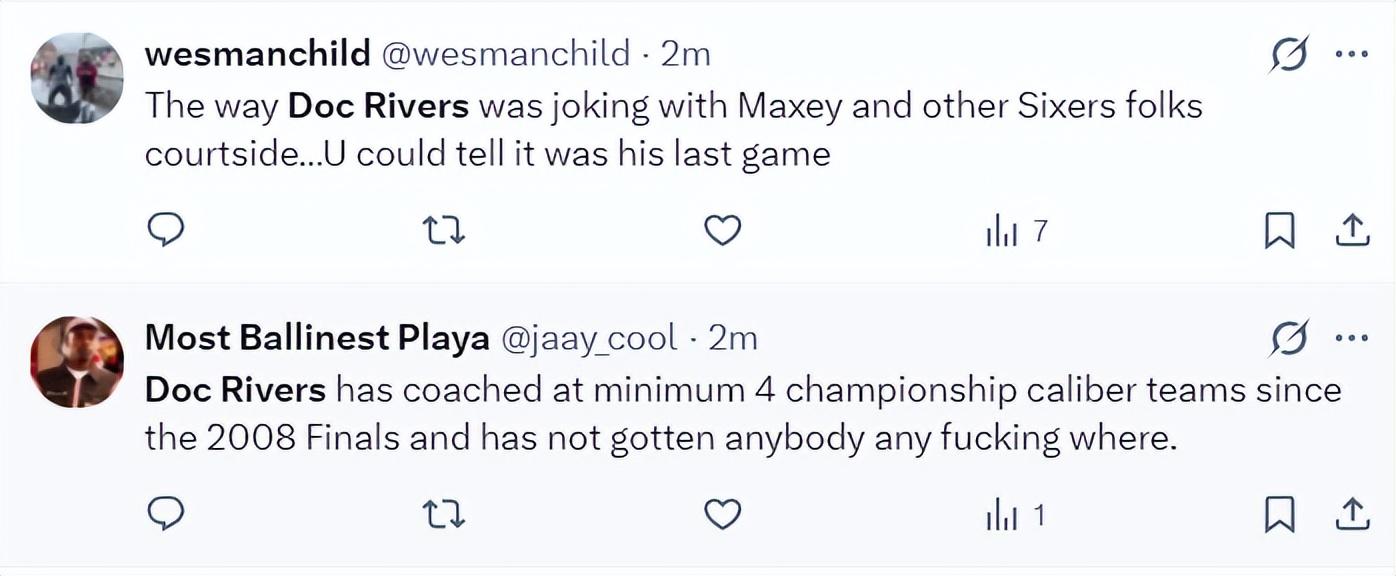This screenshot has width=1396, height=576.
Task: Retweet Most Ballinest Playa's tweet
Action: 444,515
